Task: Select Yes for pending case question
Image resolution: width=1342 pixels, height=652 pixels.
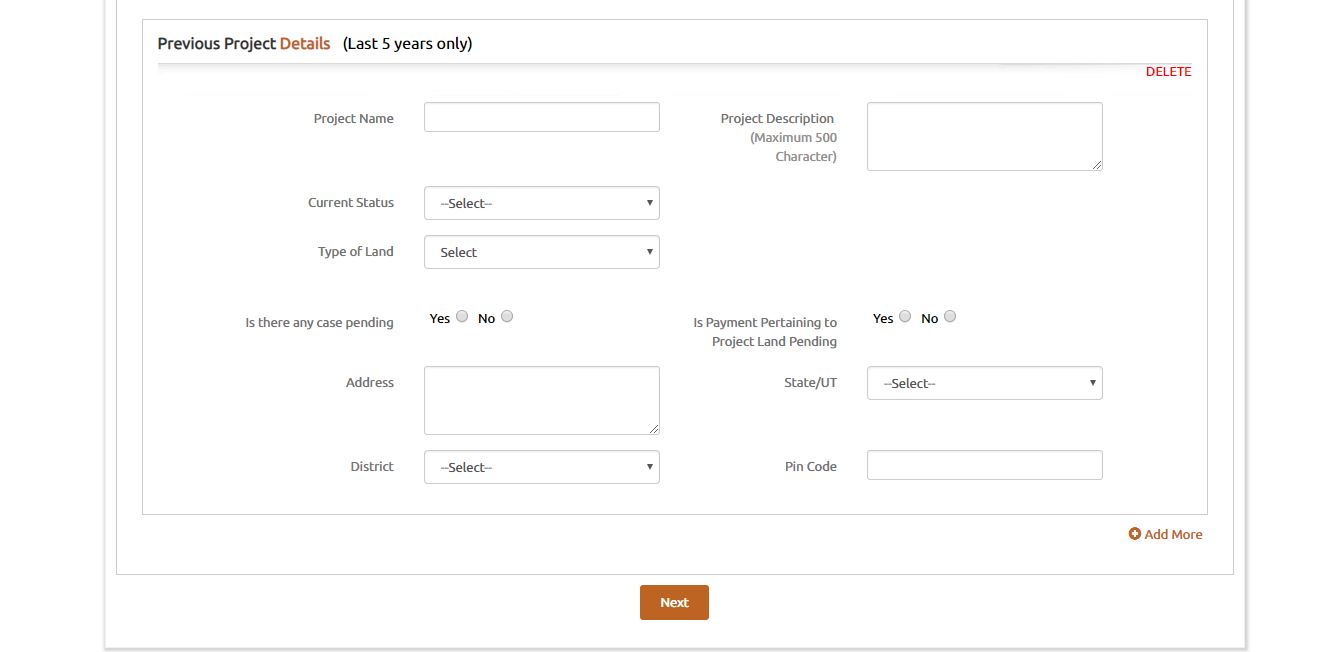Action: pyautogui.click(x=461, y=316)
